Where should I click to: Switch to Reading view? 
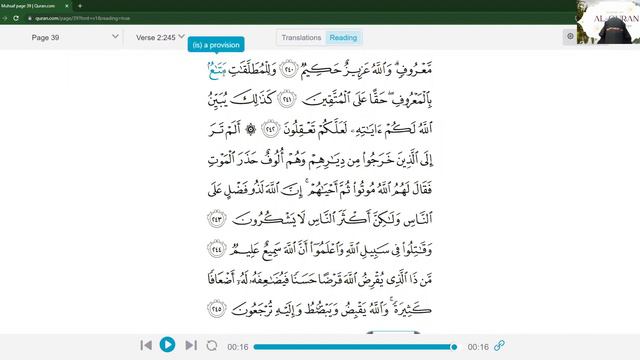point(343,38)
